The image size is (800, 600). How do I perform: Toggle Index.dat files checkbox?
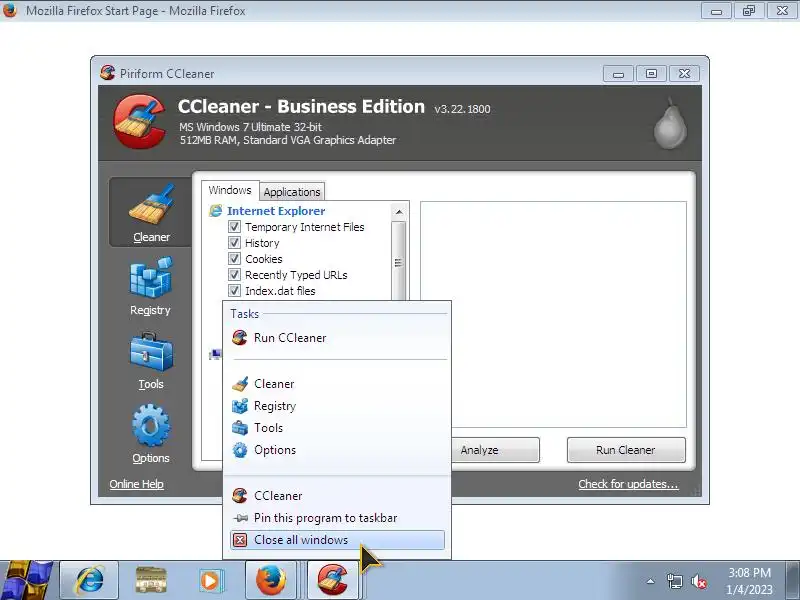234,291
